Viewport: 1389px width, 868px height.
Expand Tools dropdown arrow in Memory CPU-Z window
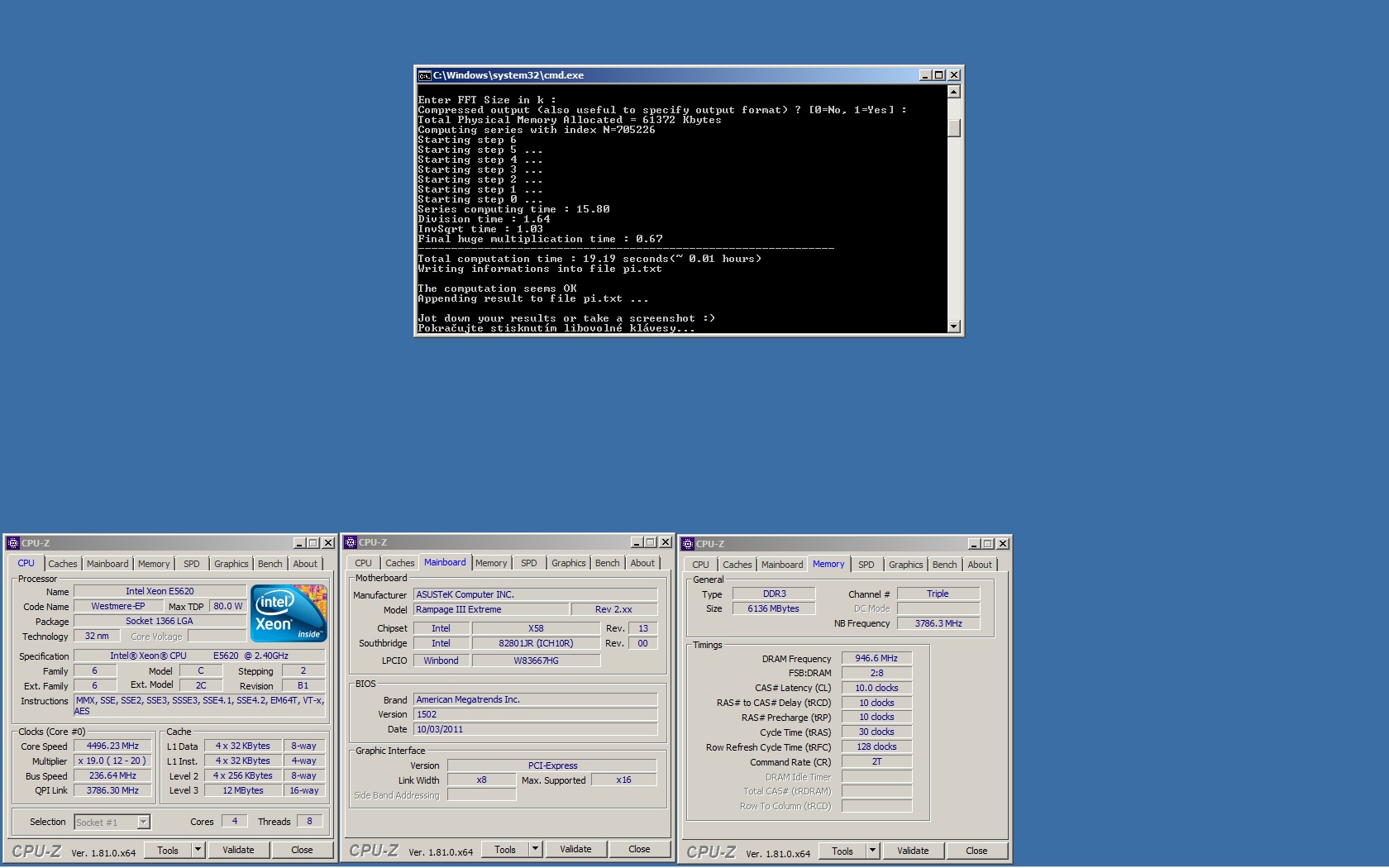click(872, 851)
